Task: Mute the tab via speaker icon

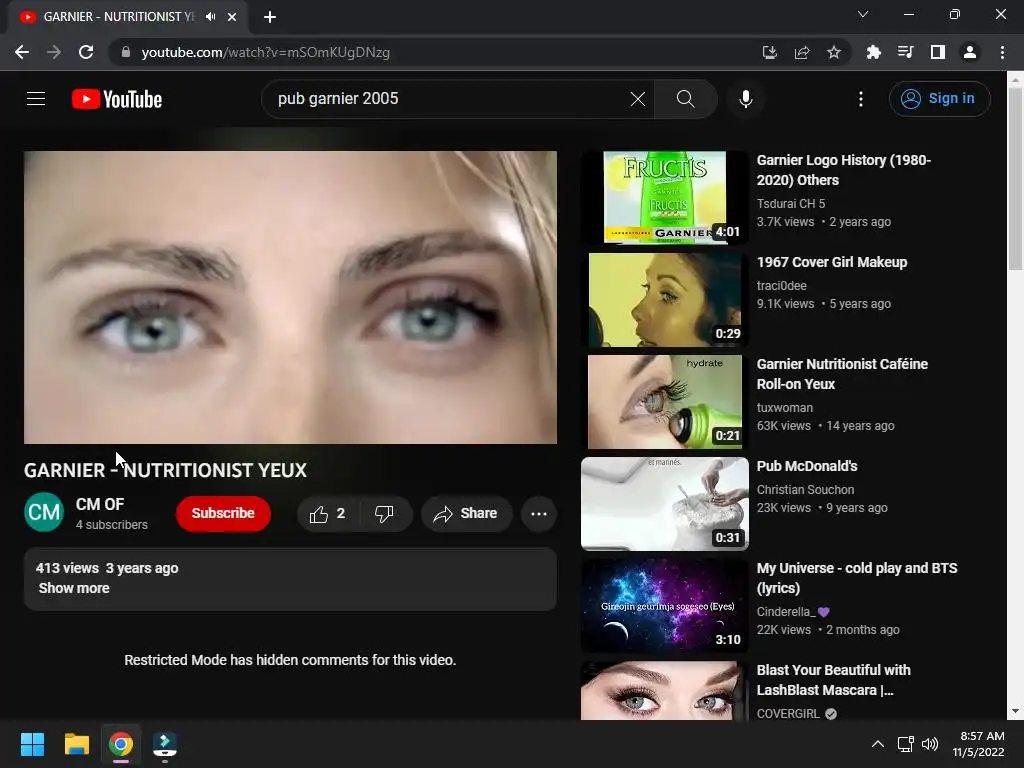Action: 210,16
